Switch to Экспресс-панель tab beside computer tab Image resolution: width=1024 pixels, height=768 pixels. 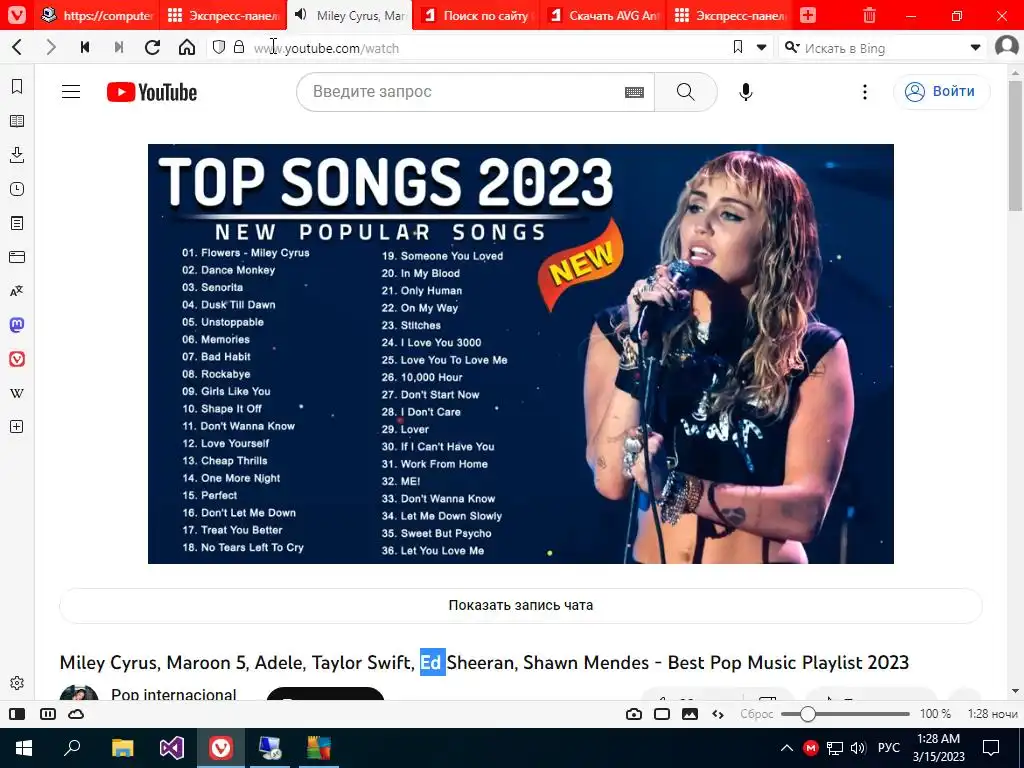[x=223, y=15]
